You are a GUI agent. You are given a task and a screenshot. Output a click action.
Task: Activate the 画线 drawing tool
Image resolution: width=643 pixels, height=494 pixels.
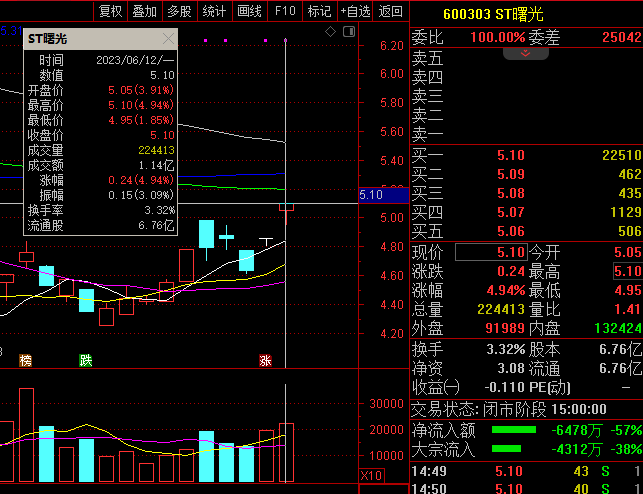pos(249,11)
